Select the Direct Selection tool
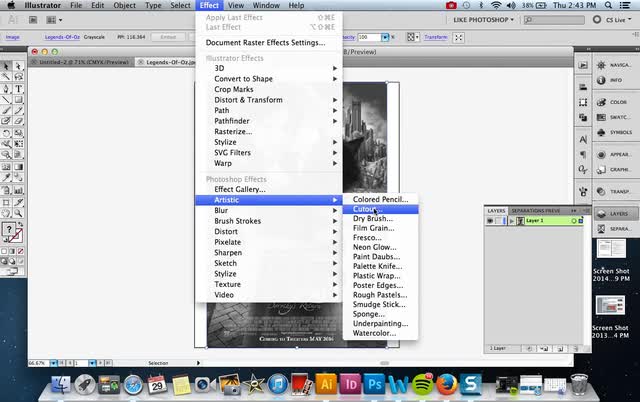The image size is (640, 402). [x=18, y=66]
